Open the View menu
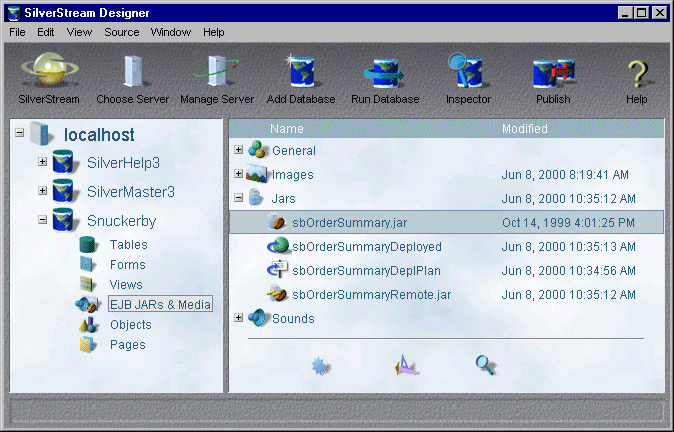The width and height of the screenshot is (674, 432). pyautogui.click(x=79, y=32)
